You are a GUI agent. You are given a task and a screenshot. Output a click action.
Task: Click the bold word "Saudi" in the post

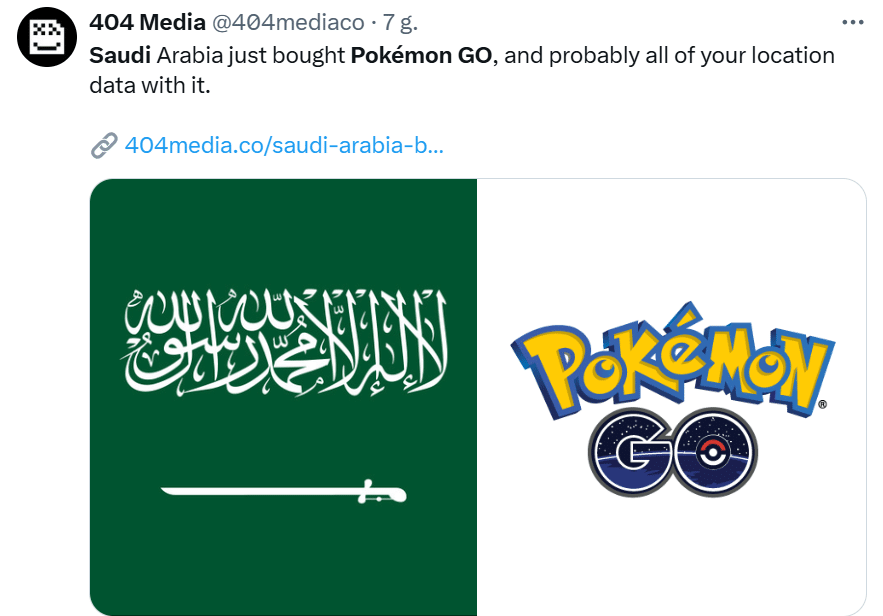tap(120, 55)
